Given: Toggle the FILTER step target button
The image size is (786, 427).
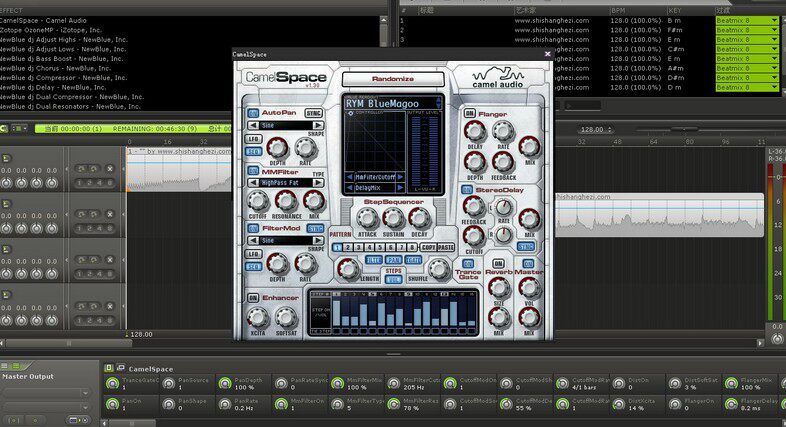Looking at the screenshot, I should click(x=373, y=260).
